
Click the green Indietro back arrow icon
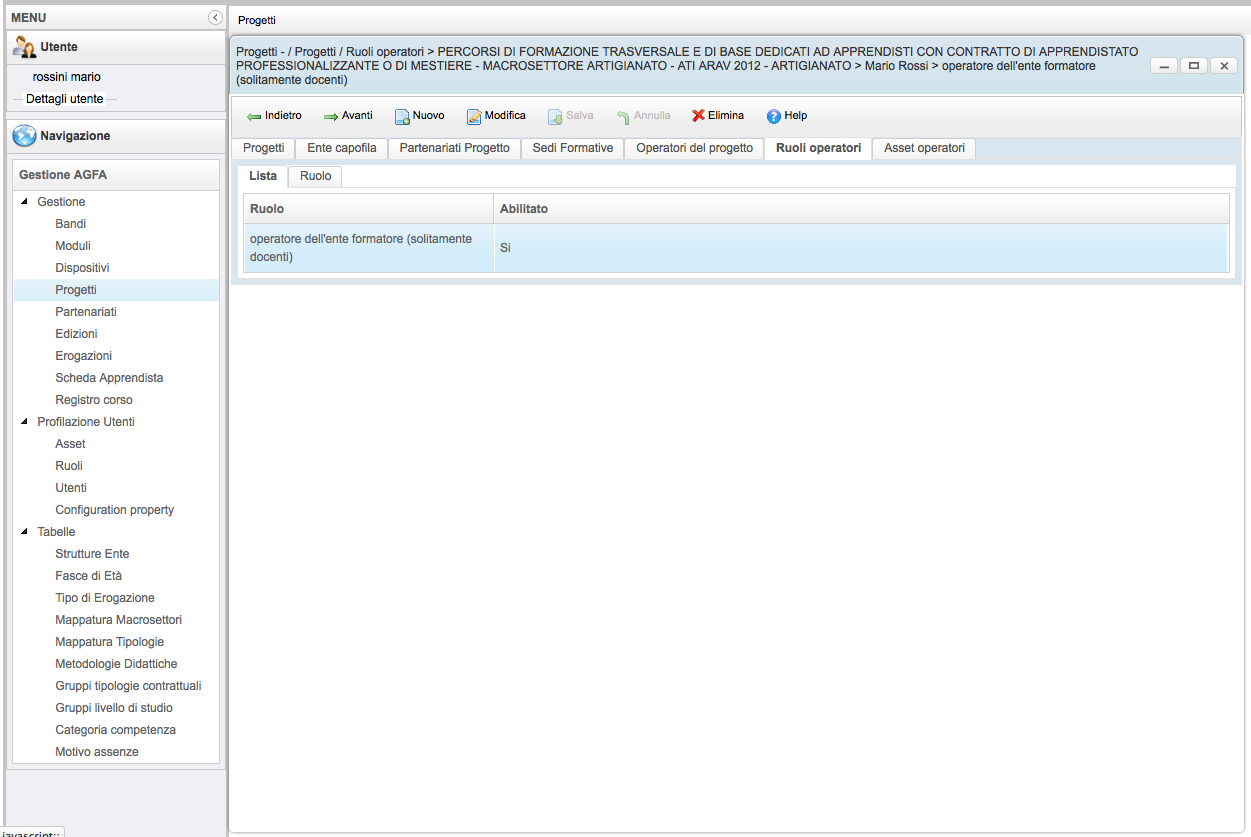tap(254, 116)
